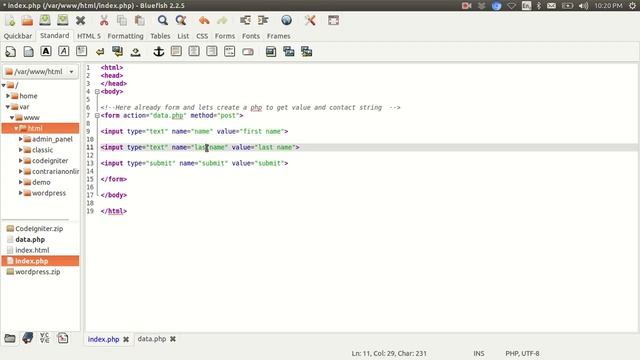Click the Save file icon
Screen dimensions: 640x360
click(x=45, y=20)
